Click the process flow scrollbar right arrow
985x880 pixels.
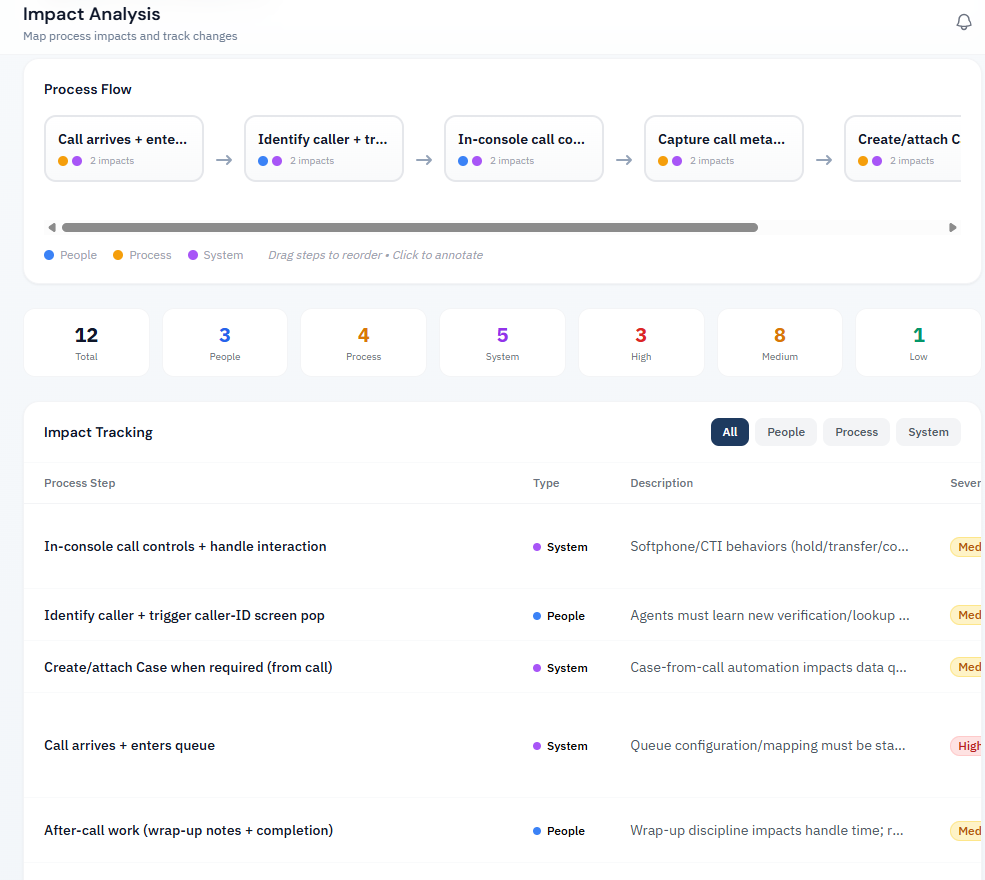953,227
